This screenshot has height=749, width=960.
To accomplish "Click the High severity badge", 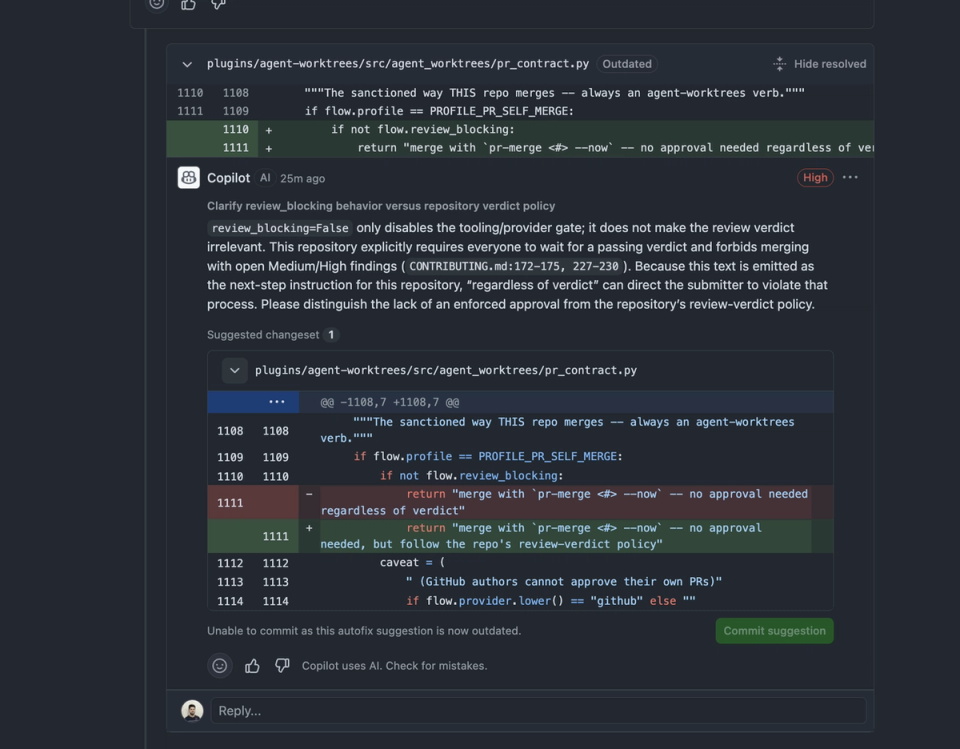I will click(x=815, y=178).
